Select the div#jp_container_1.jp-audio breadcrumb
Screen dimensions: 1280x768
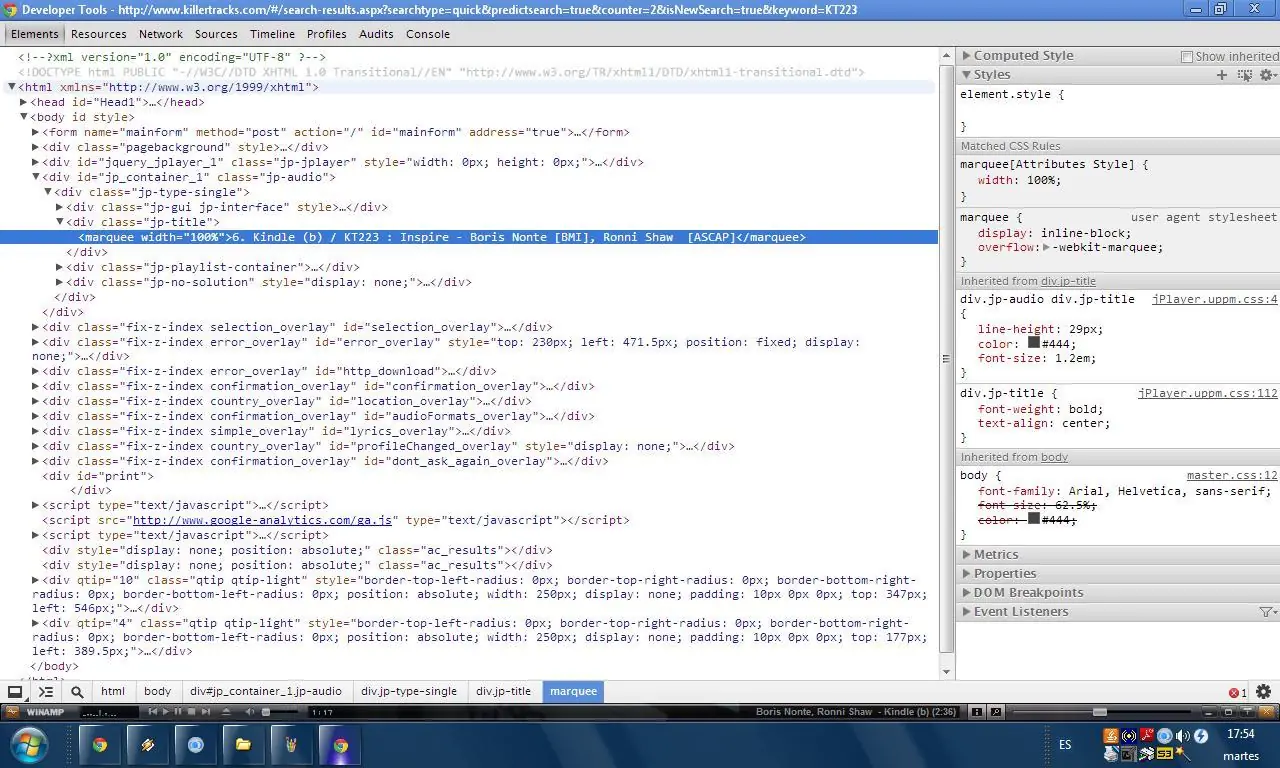click(266, 691)
